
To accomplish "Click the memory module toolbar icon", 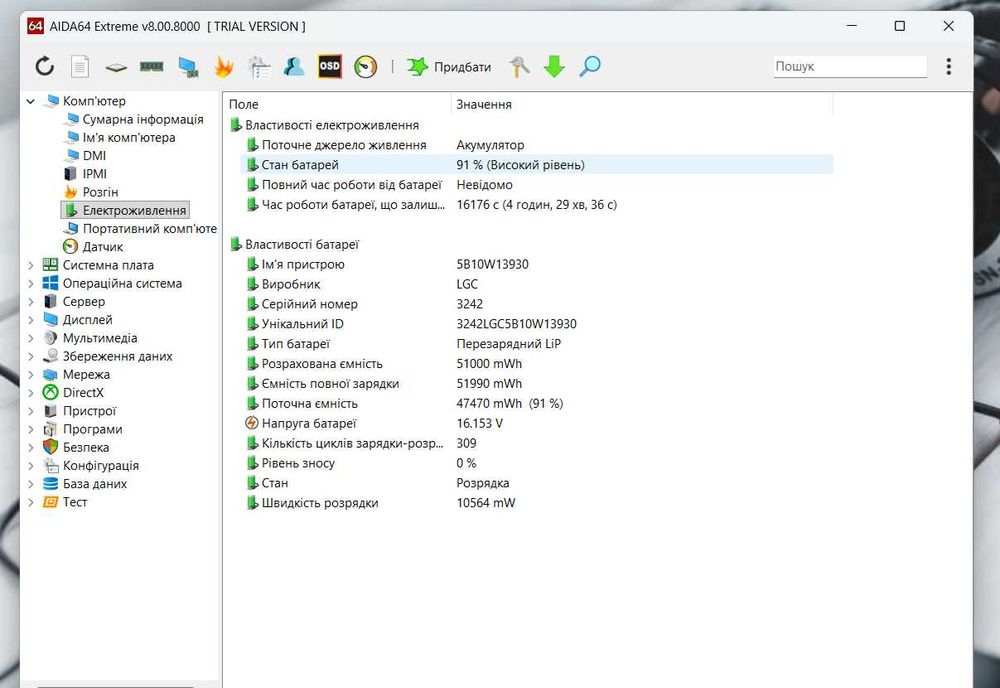I will [152, 66].
